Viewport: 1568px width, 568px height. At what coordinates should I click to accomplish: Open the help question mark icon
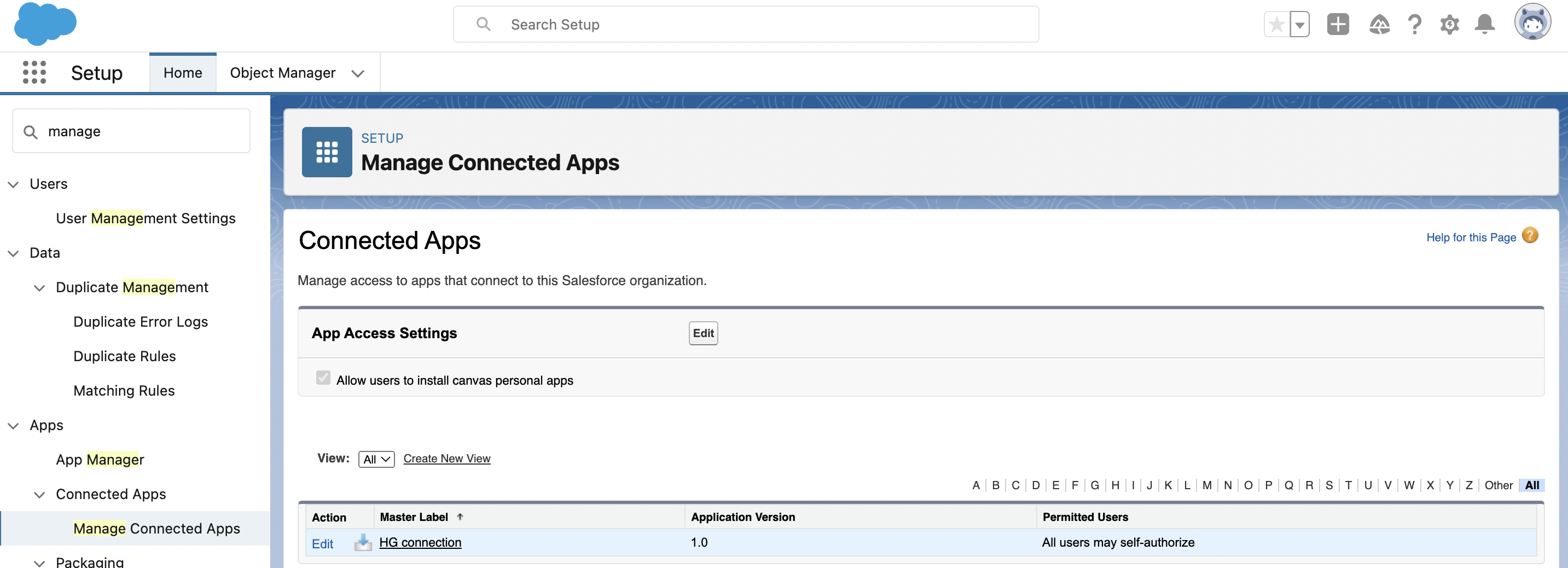(1415, 25)
